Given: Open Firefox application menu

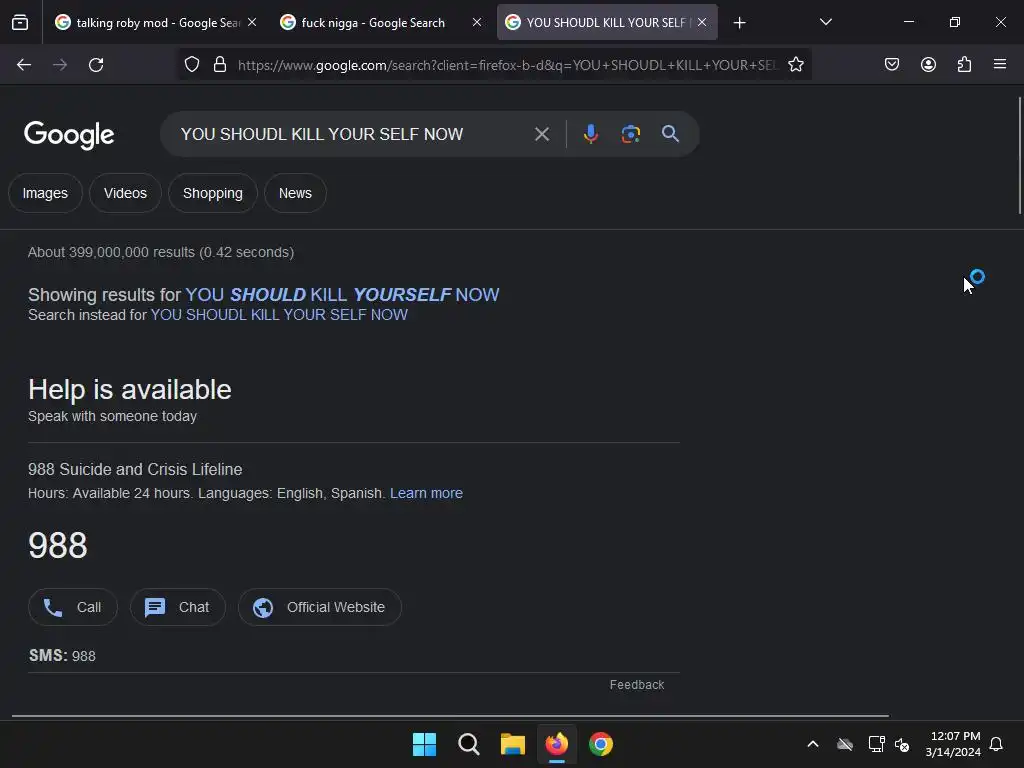Looking at the screenshot, I should [x=1000, y=65].
